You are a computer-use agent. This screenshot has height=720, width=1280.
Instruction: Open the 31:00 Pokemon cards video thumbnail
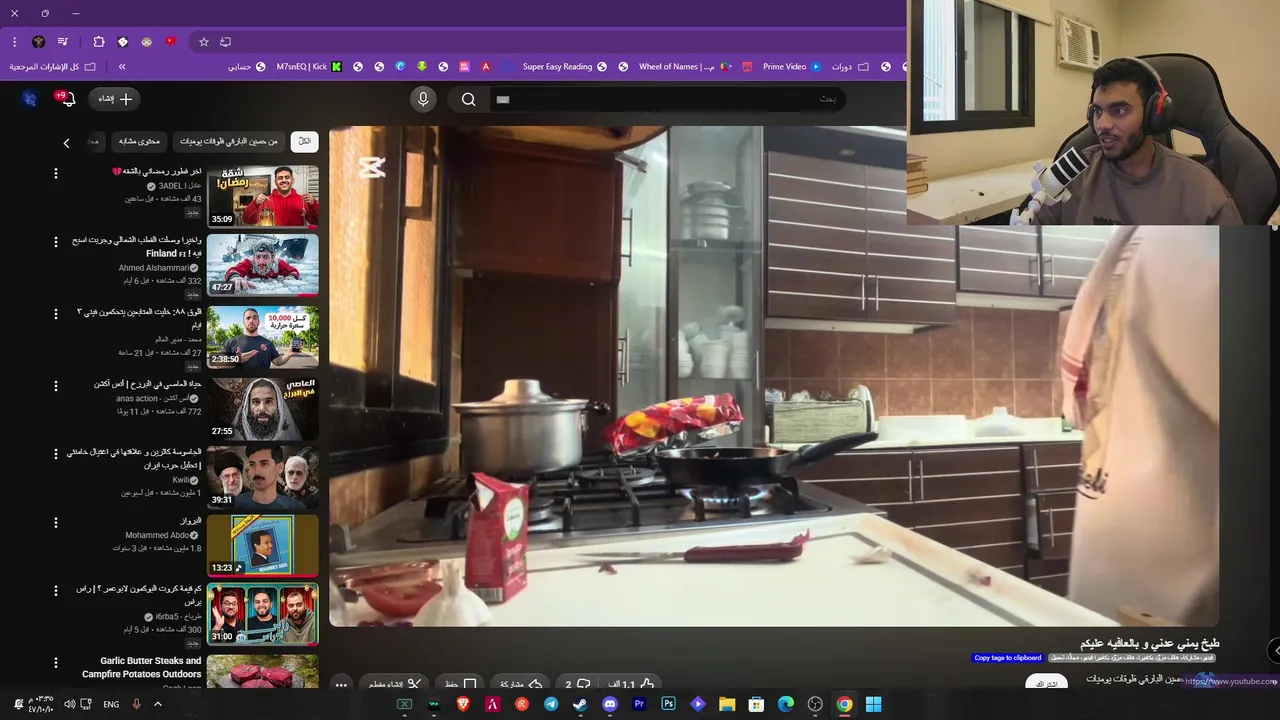[x=263, y=614]
